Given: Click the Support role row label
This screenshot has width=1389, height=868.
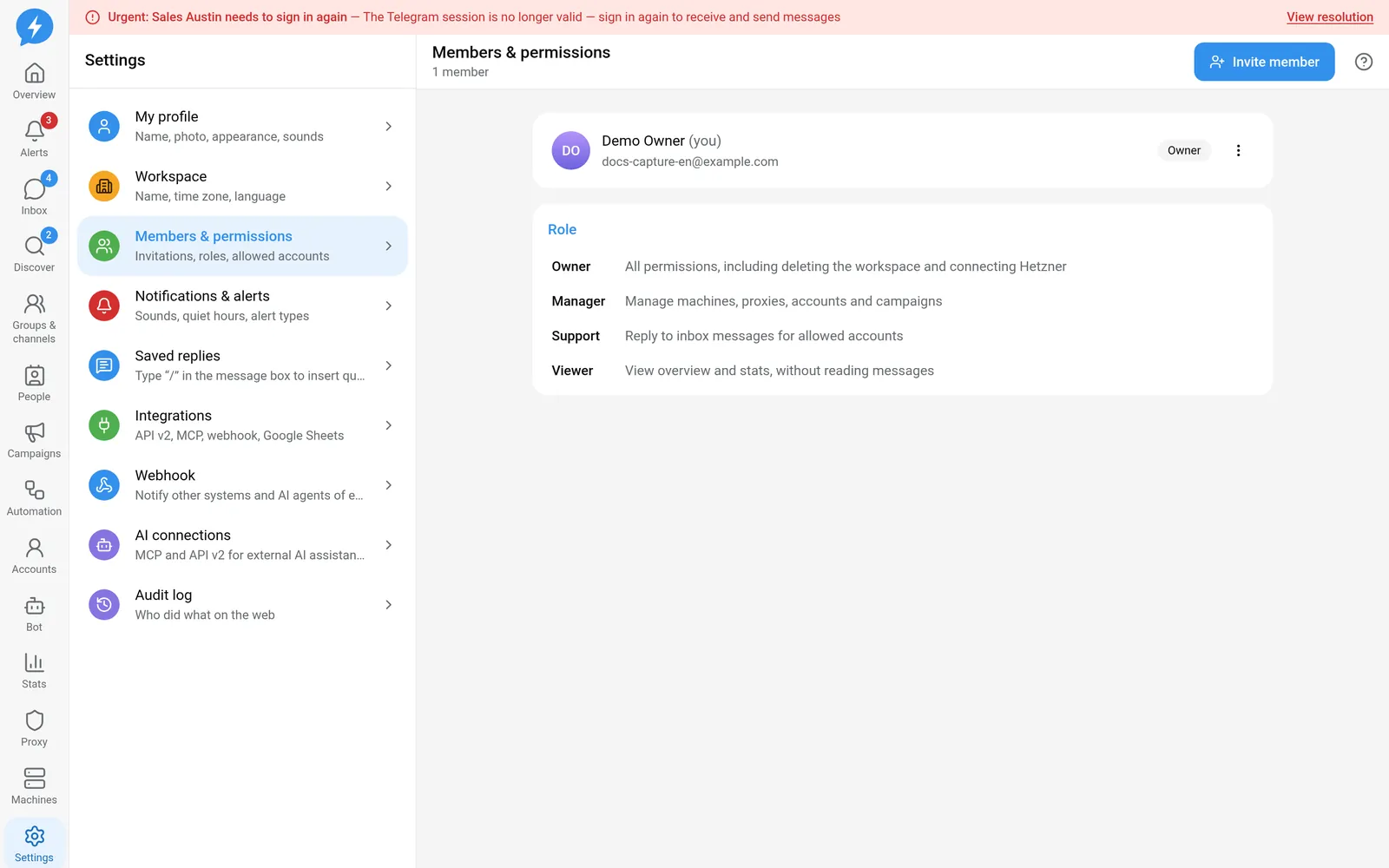Looking at the screenshot, I should (x=576, y=336).
